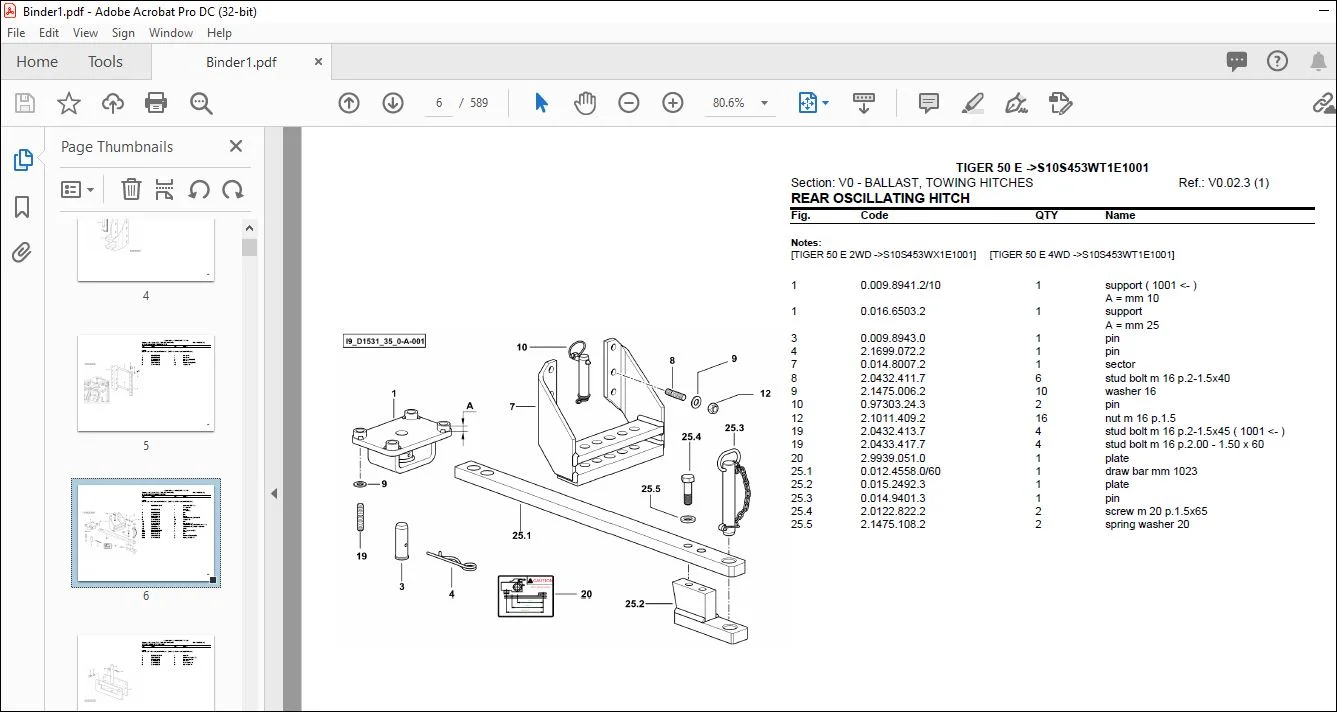Click 'REAR OSCILLATING HITCH' heading

pyautogui.click(x=880, y=198)
